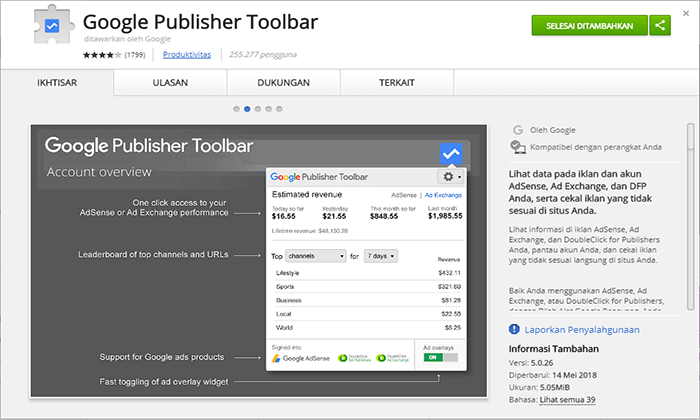Expand the channels dropdown
The height and width of the screenshot is (420, 700).
click(315, 256)
